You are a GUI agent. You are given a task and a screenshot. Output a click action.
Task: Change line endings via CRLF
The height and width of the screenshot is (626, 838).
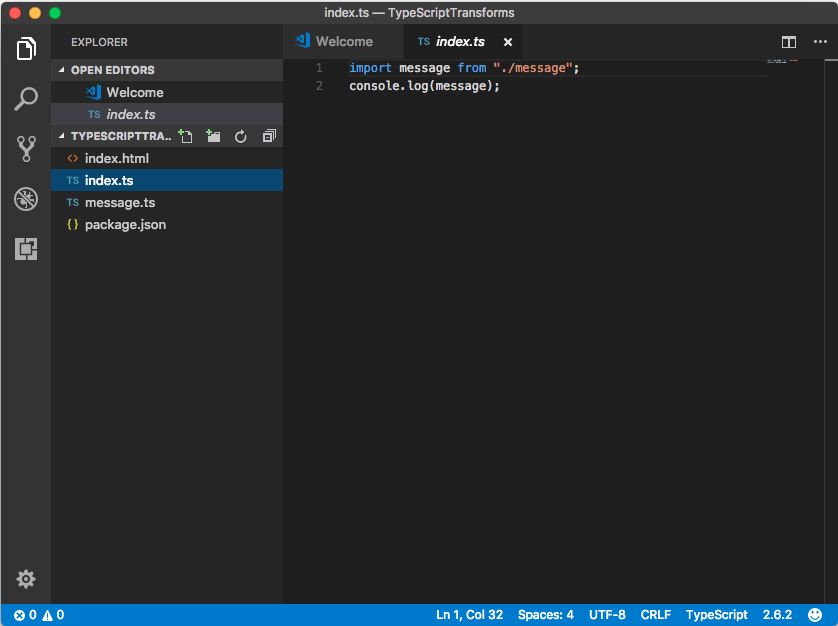pos(656,615)
